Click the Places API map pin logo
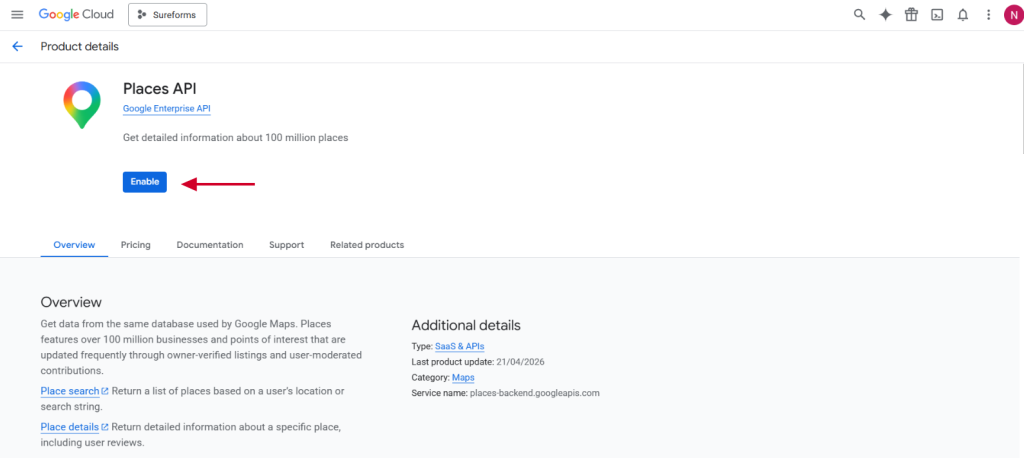1024x458 pixels. (82, 105)
